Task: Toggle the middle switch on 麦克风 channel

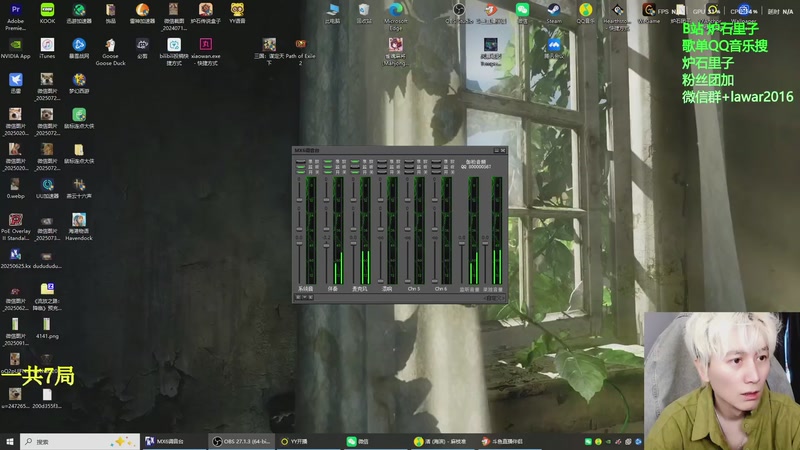Action: point(355,167)
